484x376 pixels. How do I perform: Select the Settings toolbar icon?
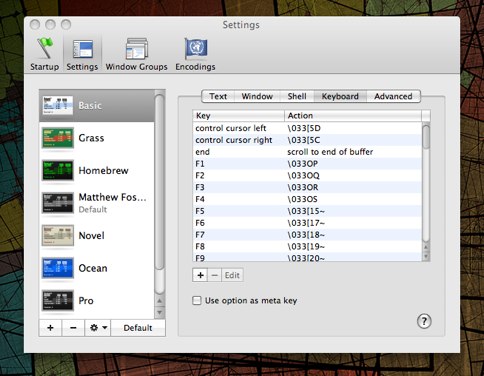[82, 54]
